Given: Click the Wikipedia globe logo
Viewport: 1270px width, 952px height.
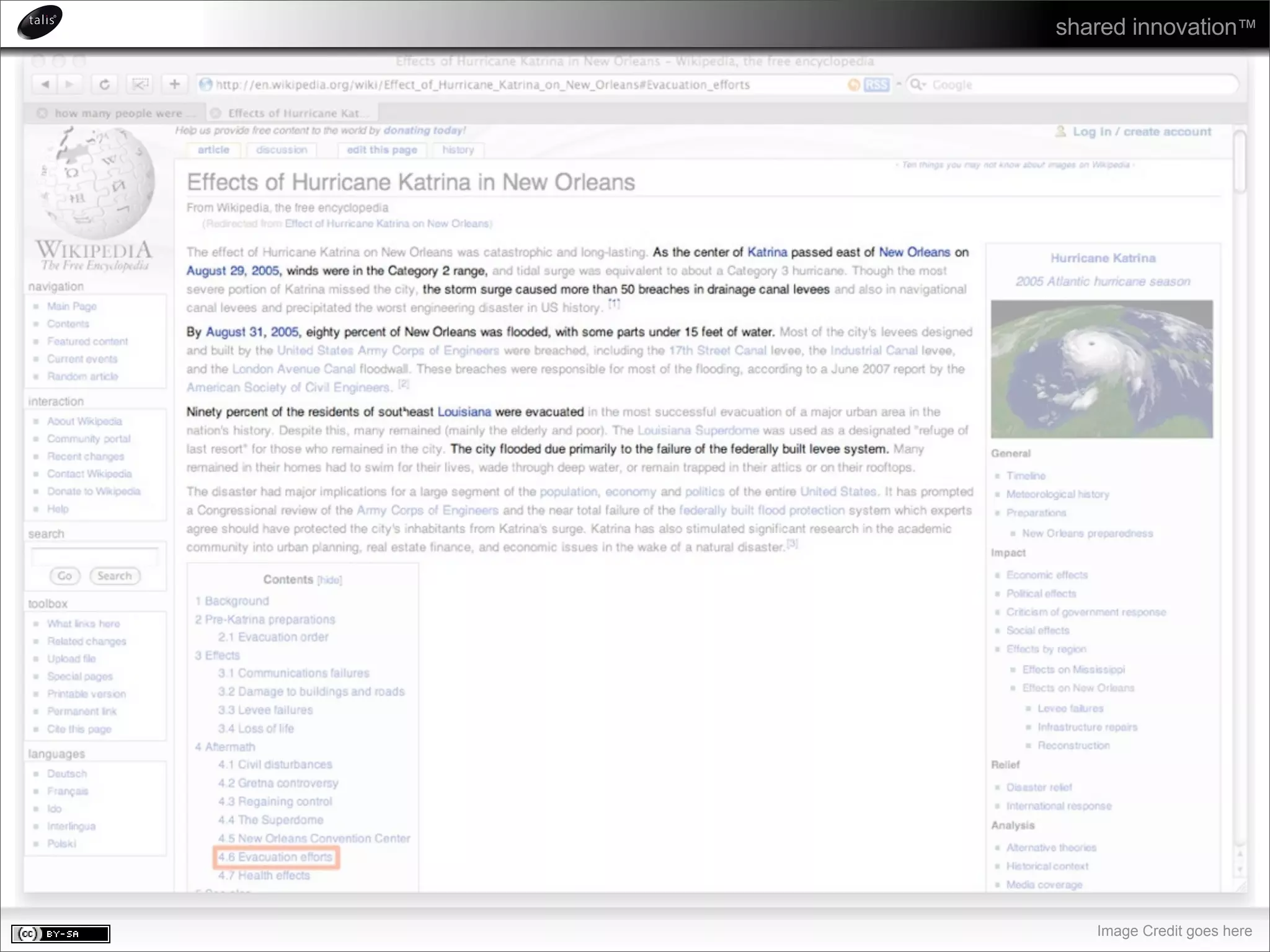Looking at the screenshot, I should click(95, 183).
